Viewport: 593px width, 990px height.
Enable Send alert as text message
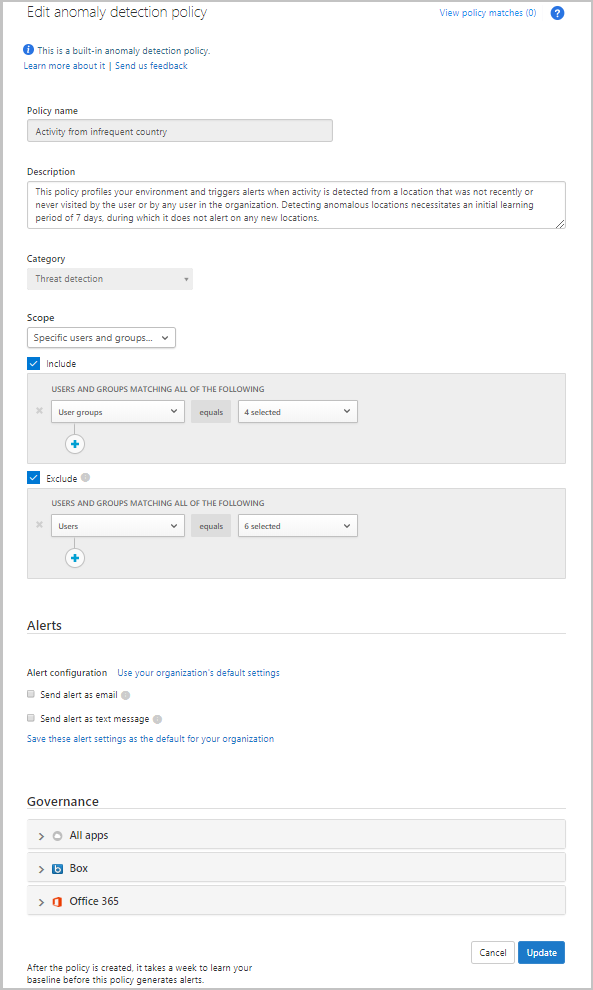(30, 718)
